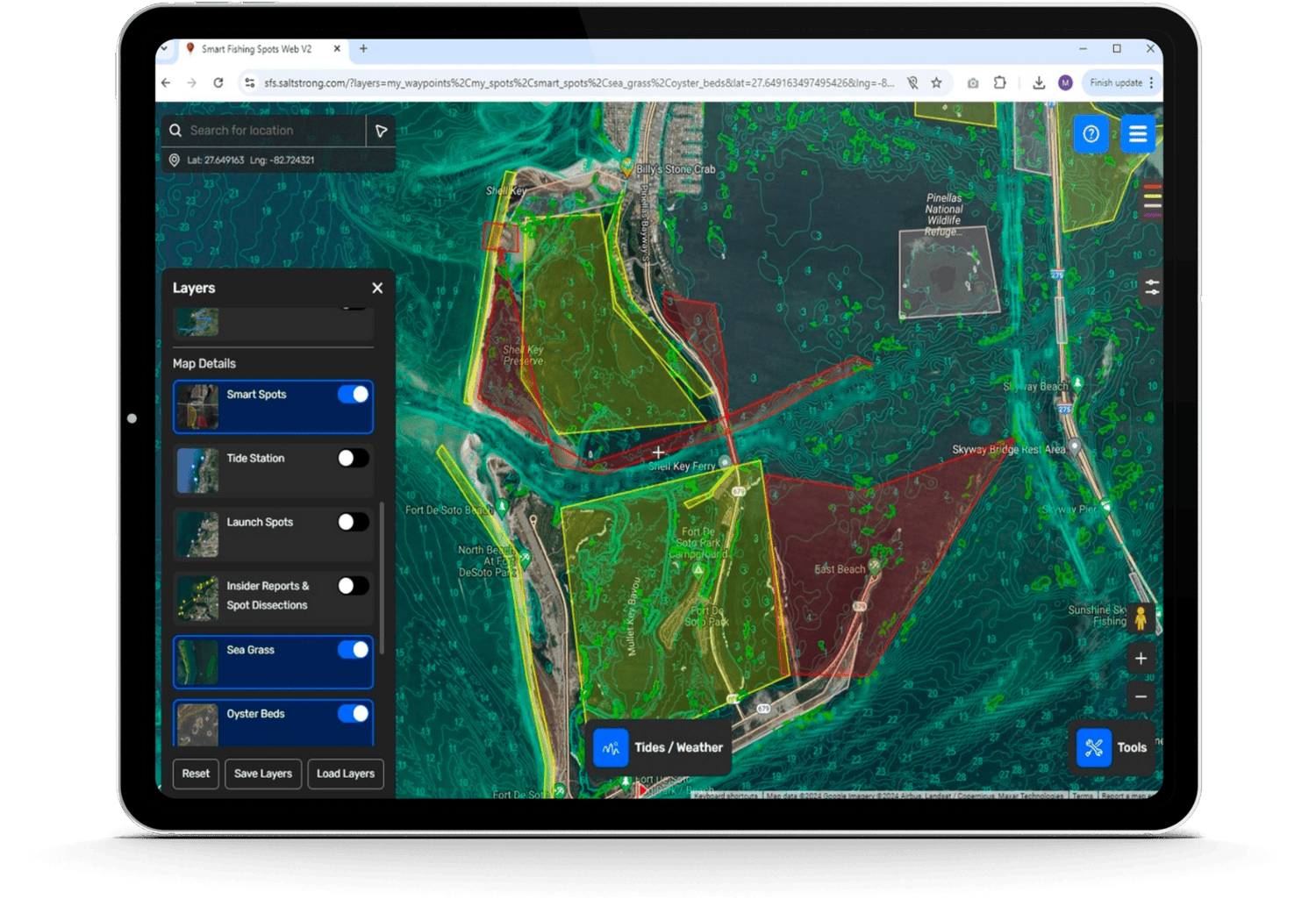Turn on the Launch Spots toggle
The height and width of the screenshot is (906, 1316).
point(353,523)
